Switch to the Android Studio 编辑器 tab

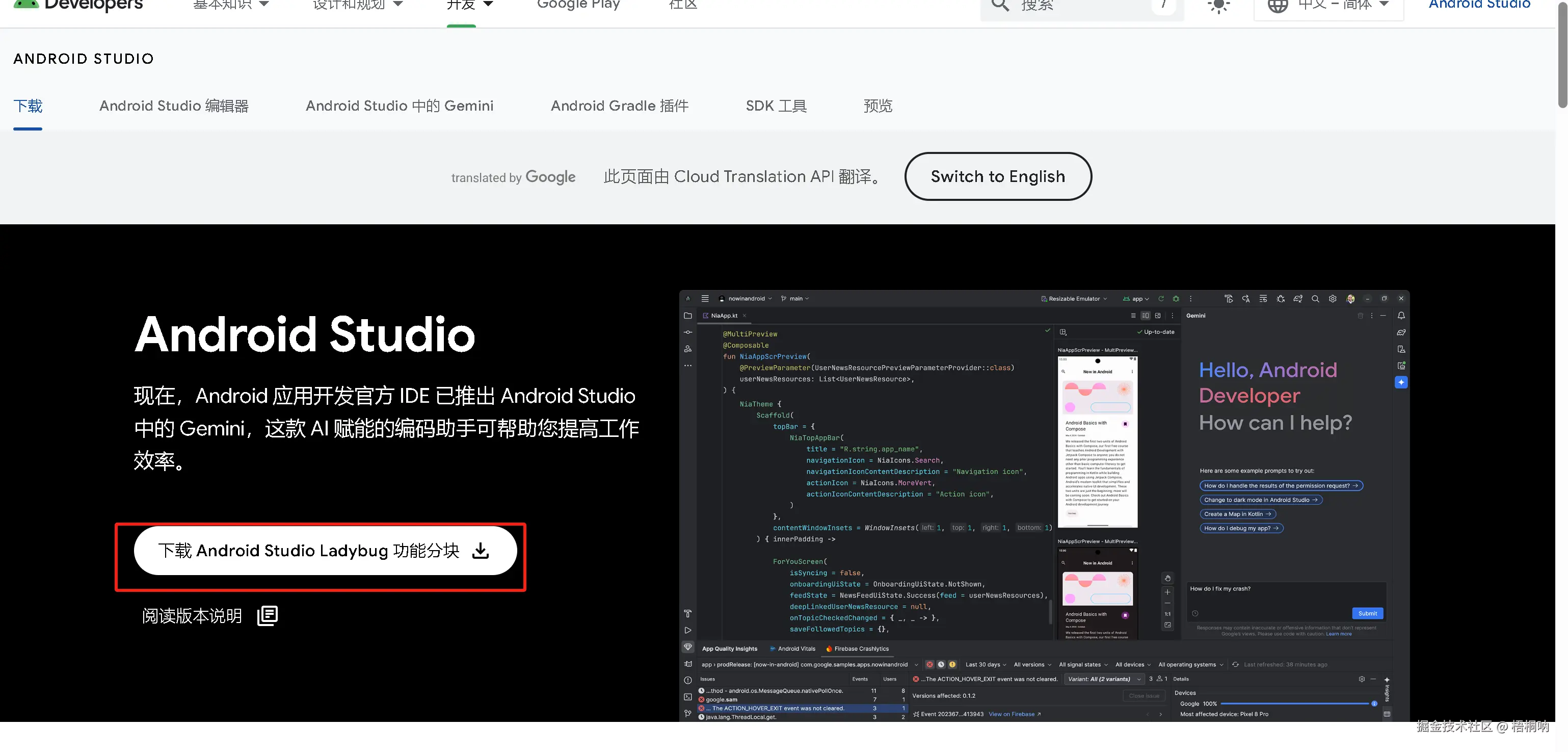(174, 106)
